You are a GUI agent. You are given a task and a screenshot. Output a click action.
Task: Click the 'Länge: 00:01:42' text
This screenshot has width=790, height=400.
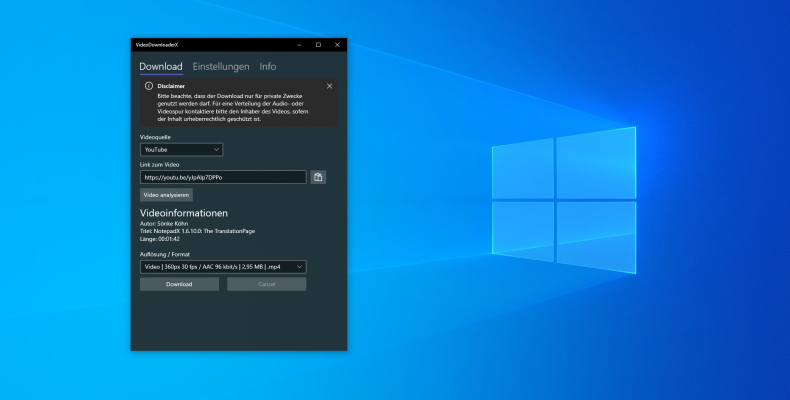point(160,239)
